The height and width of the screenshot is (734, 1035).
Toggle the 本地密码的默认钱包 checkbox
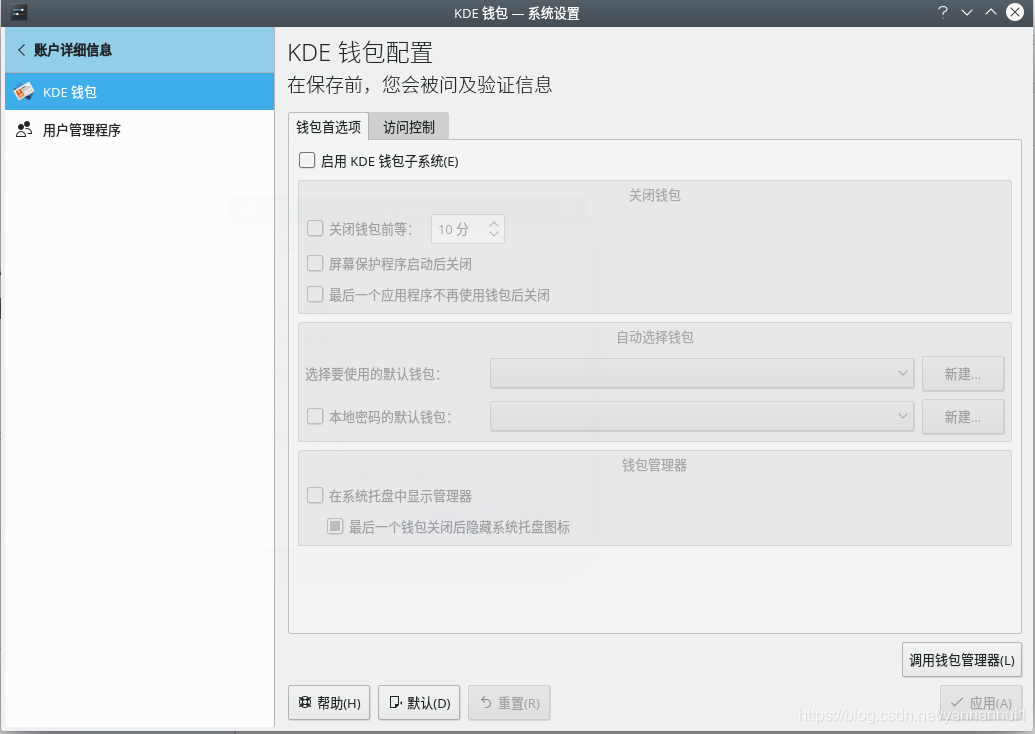(315, 416)
